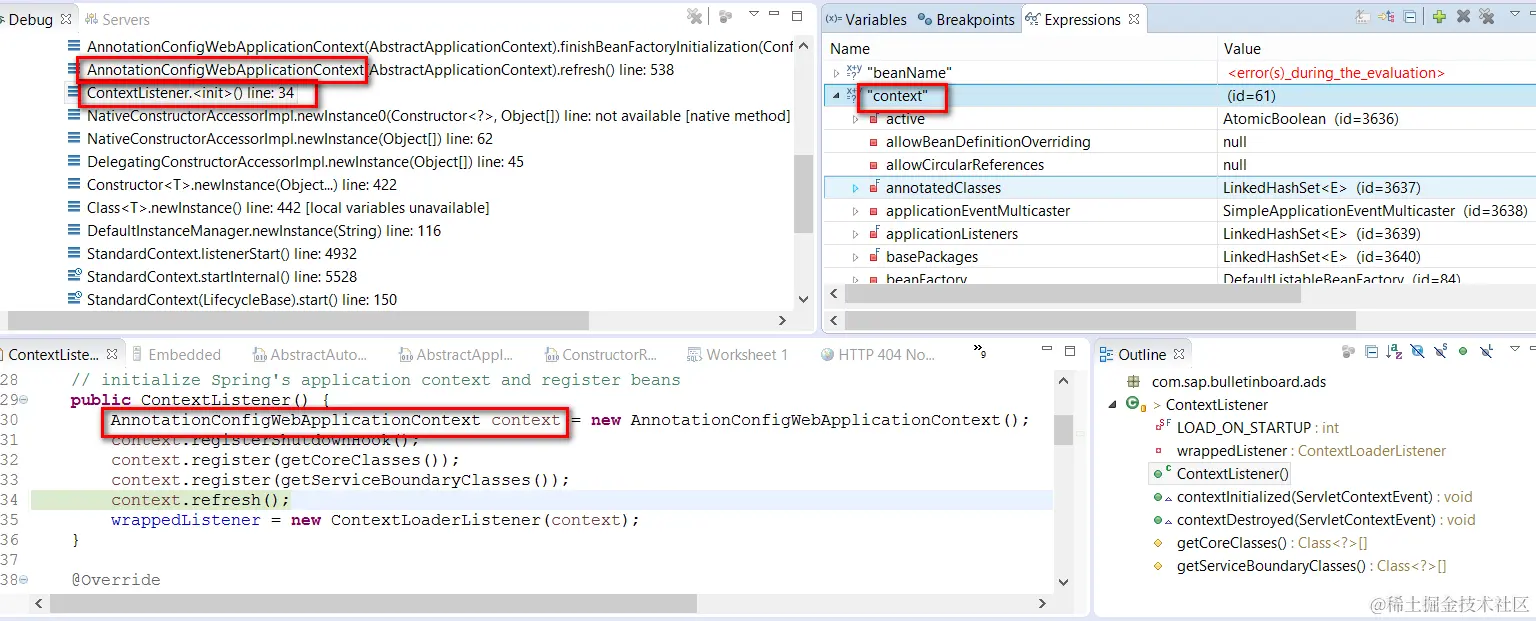
Task: Toggle alphabetical Sort in Outline toolbar
Action: pos(1394,352)
